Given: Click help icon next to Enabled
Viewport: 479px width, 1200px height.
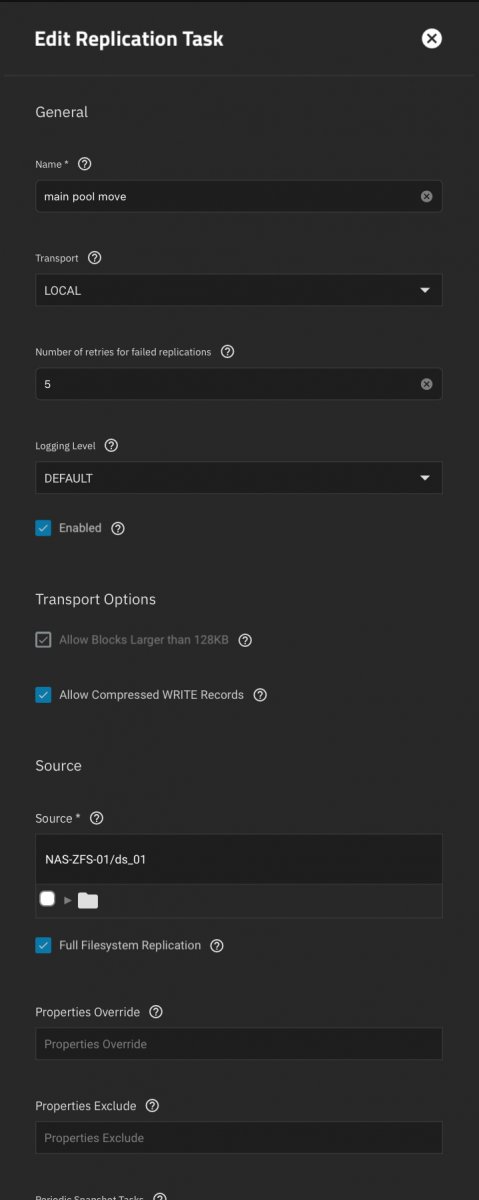Looking at the screenshot, I should (x=118, y=528).
